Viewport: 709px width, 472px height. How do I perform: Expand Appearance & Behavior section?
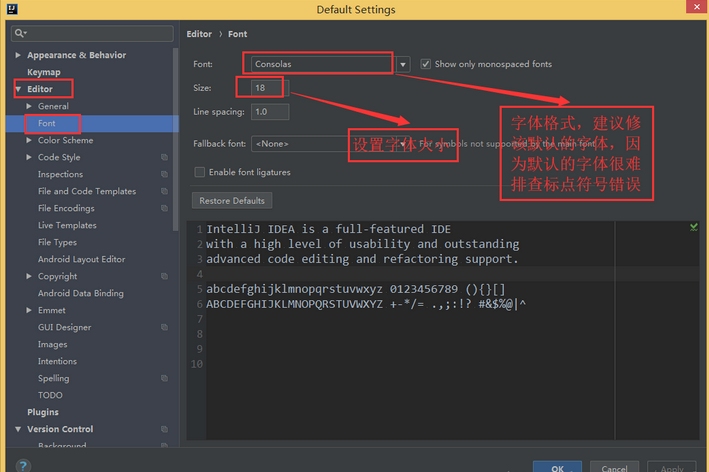tap(18, 55)
